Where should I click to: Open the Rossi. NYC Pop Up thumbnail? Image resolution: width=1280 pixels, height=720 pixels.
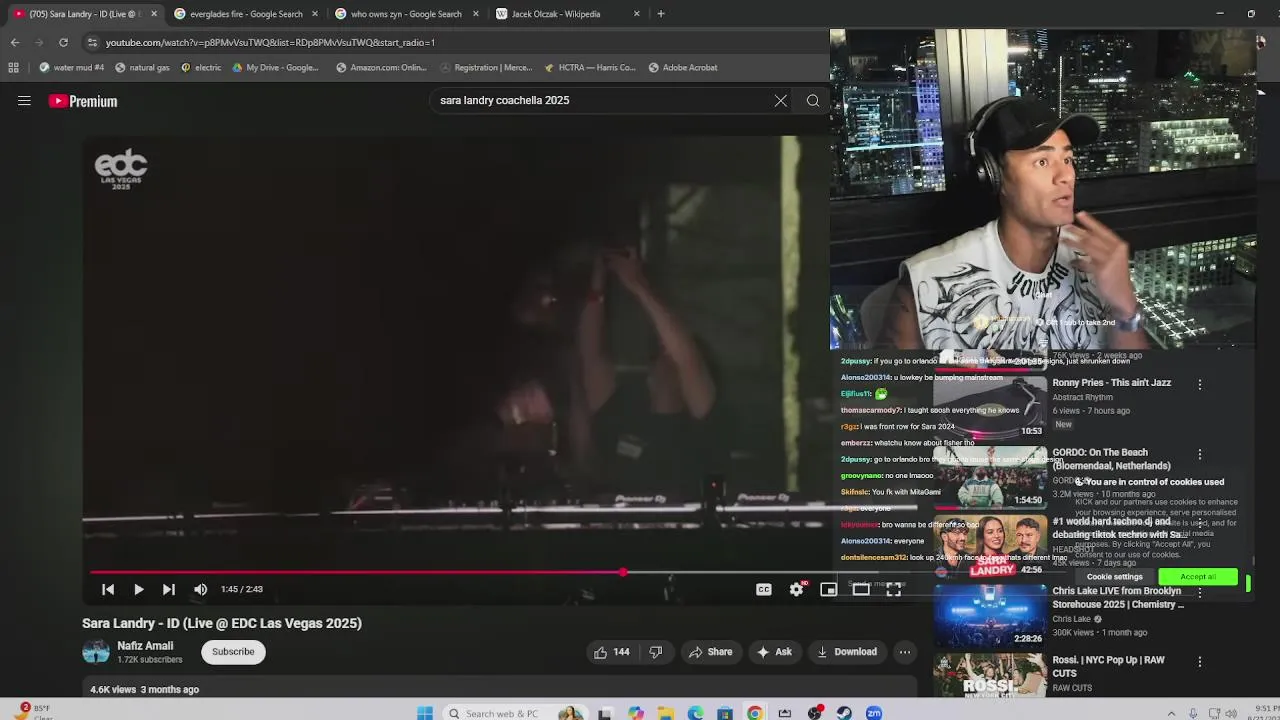(990, 675)
